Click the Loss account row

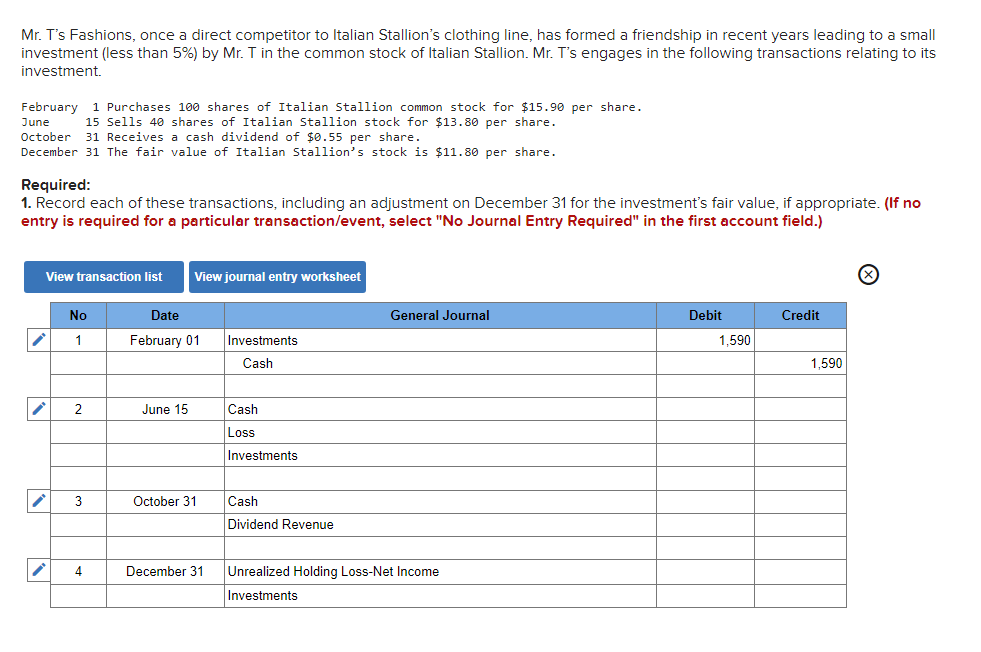click(x=440, y=432)
